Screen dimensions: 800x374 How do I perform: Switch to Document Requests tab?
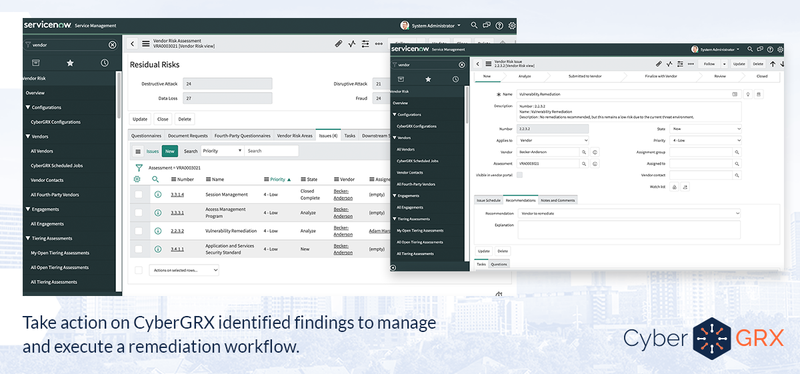coord(188,136)
